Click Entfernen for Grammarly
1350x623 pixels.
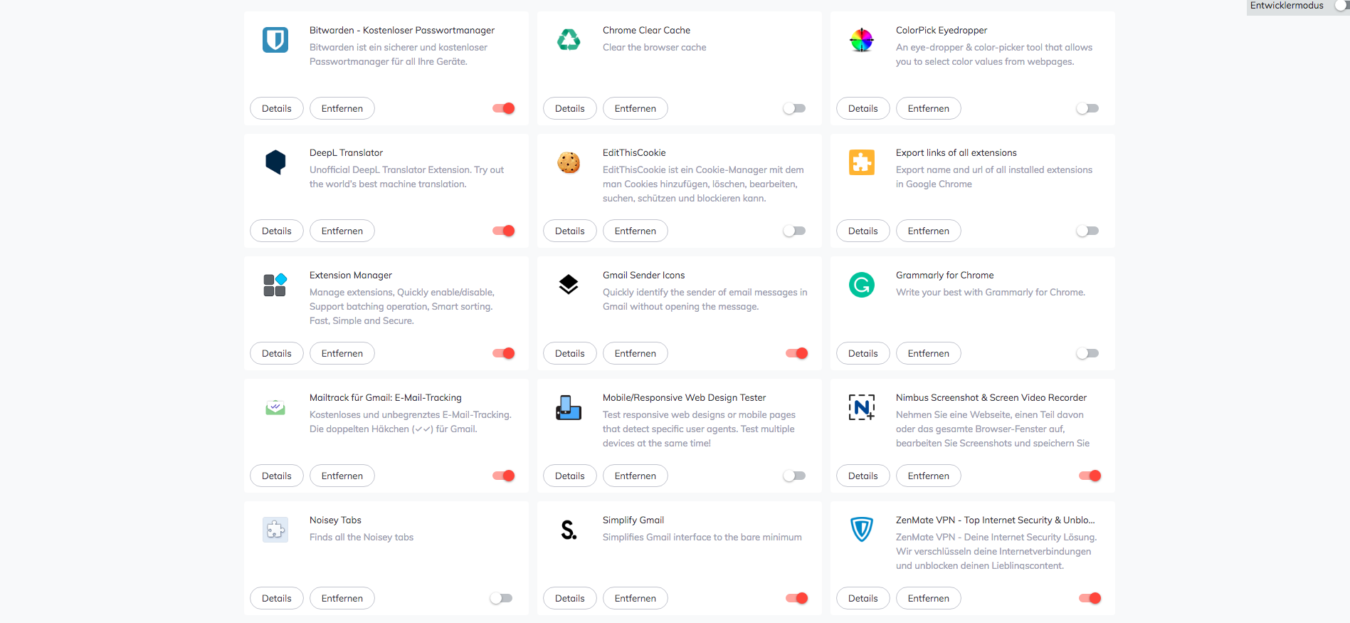(928, 353)
